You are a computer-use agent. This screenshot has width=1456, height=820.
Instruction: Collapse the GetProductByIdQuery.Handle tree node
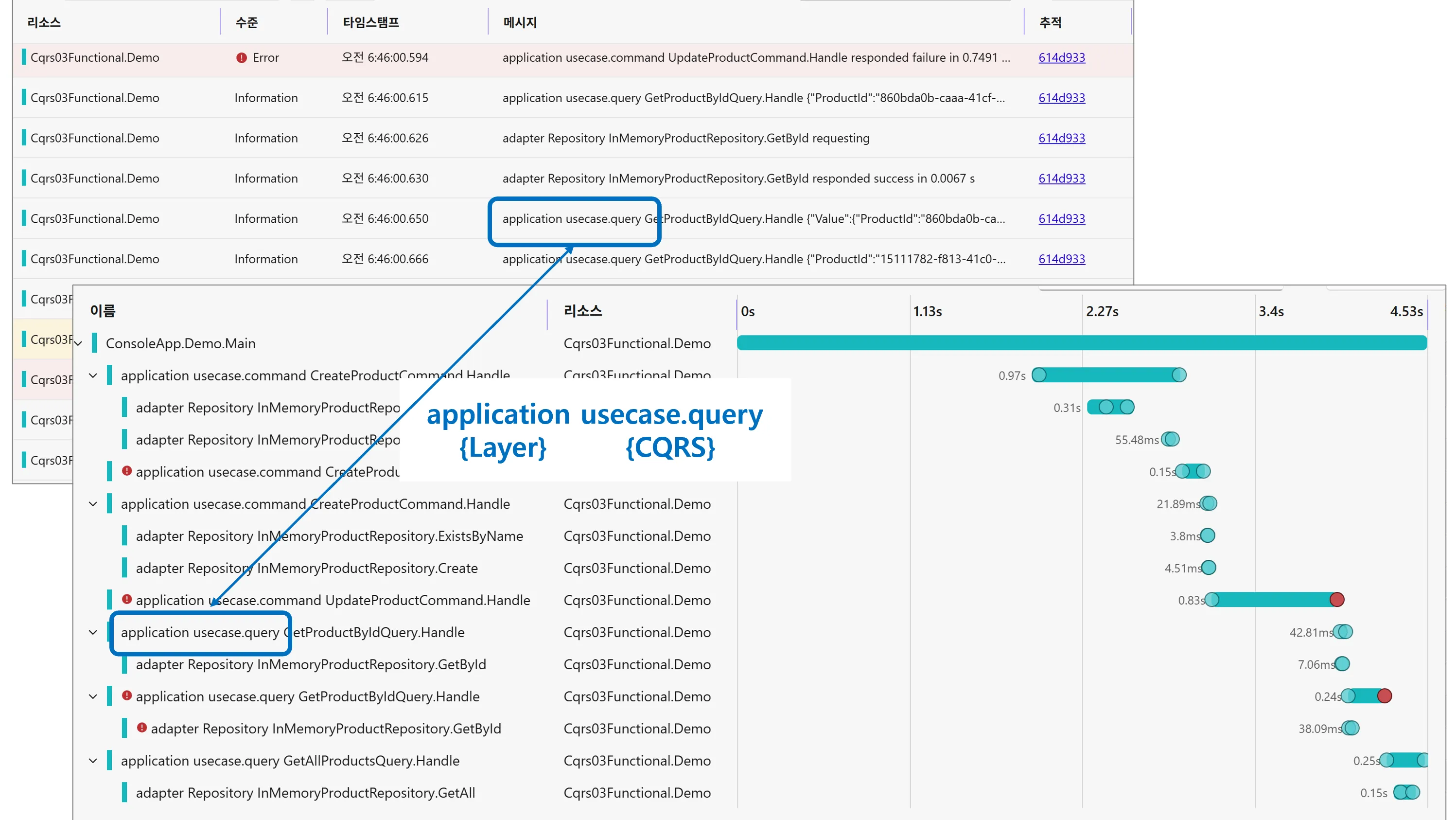[93, 632]
